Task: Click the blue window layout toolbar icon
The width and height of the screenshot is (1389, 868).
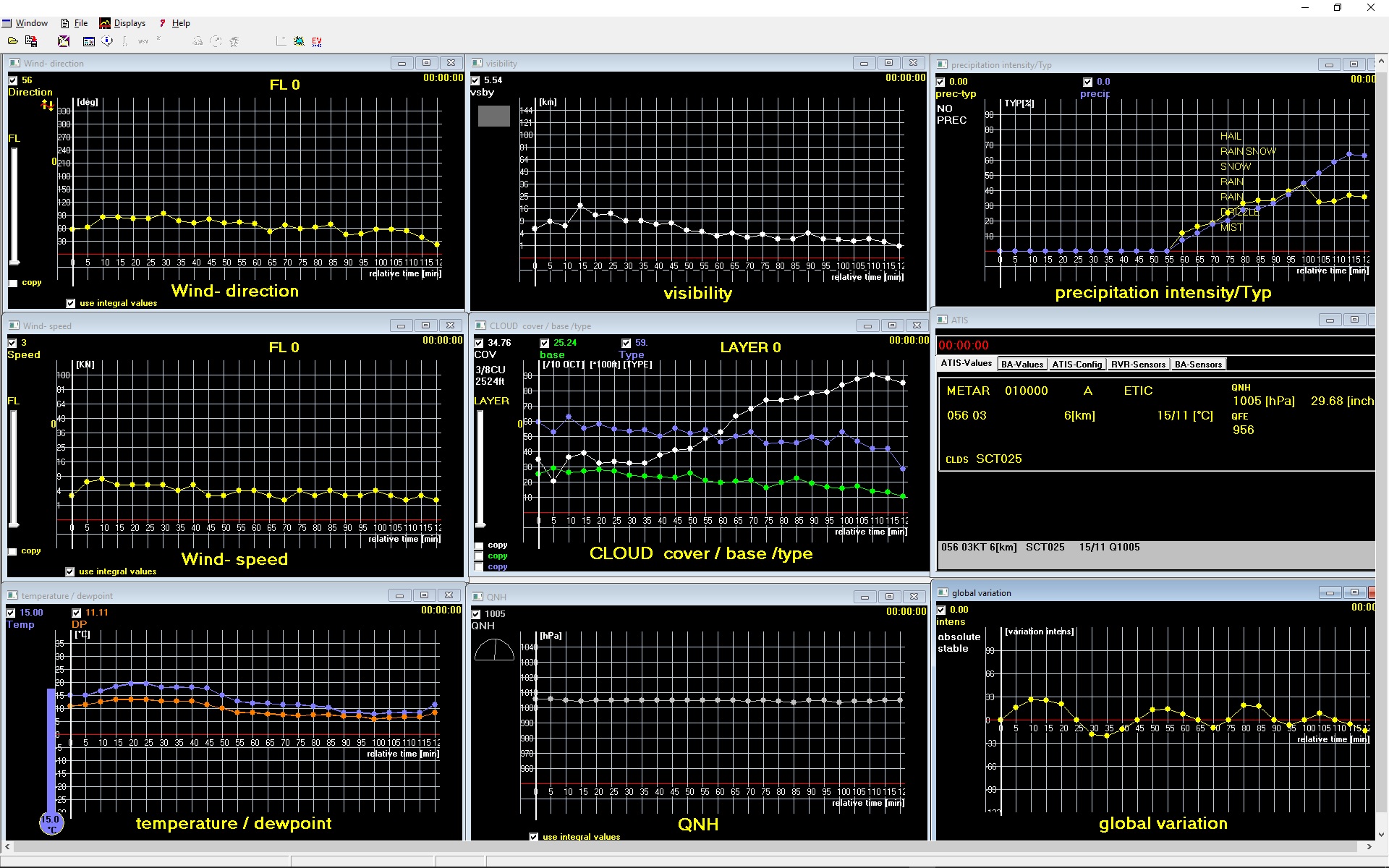Action: click(89, 41)
